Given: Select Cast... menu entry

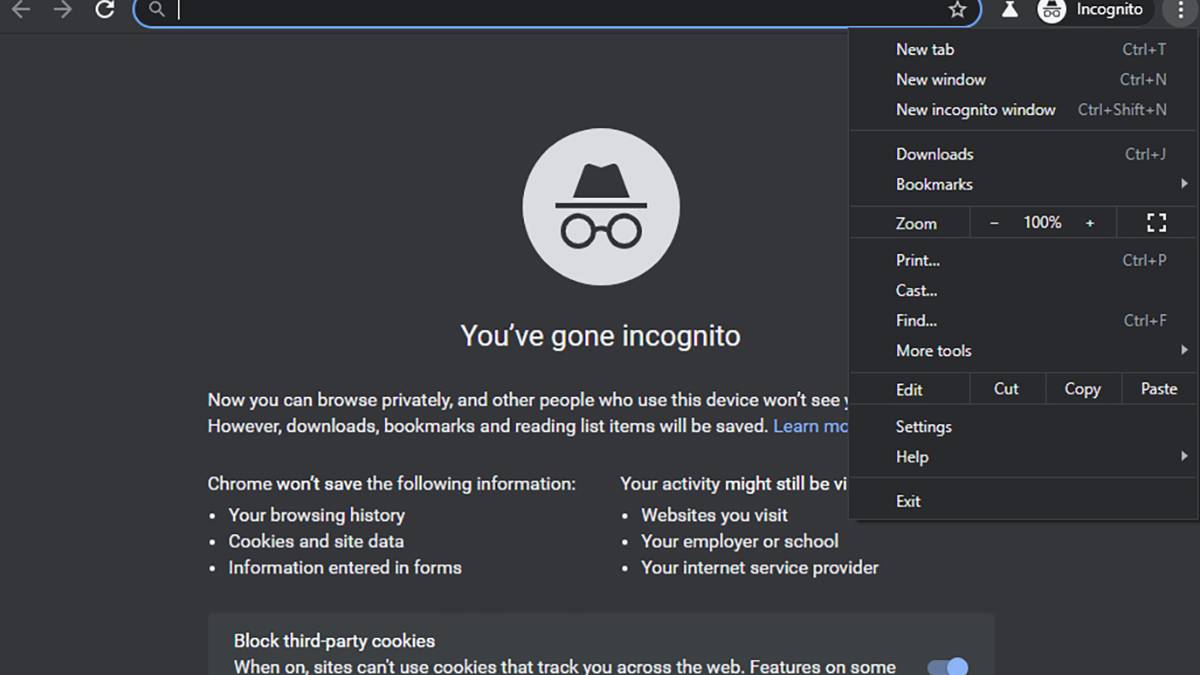Looking at the screenshot, I should (x=1024, y=290).
